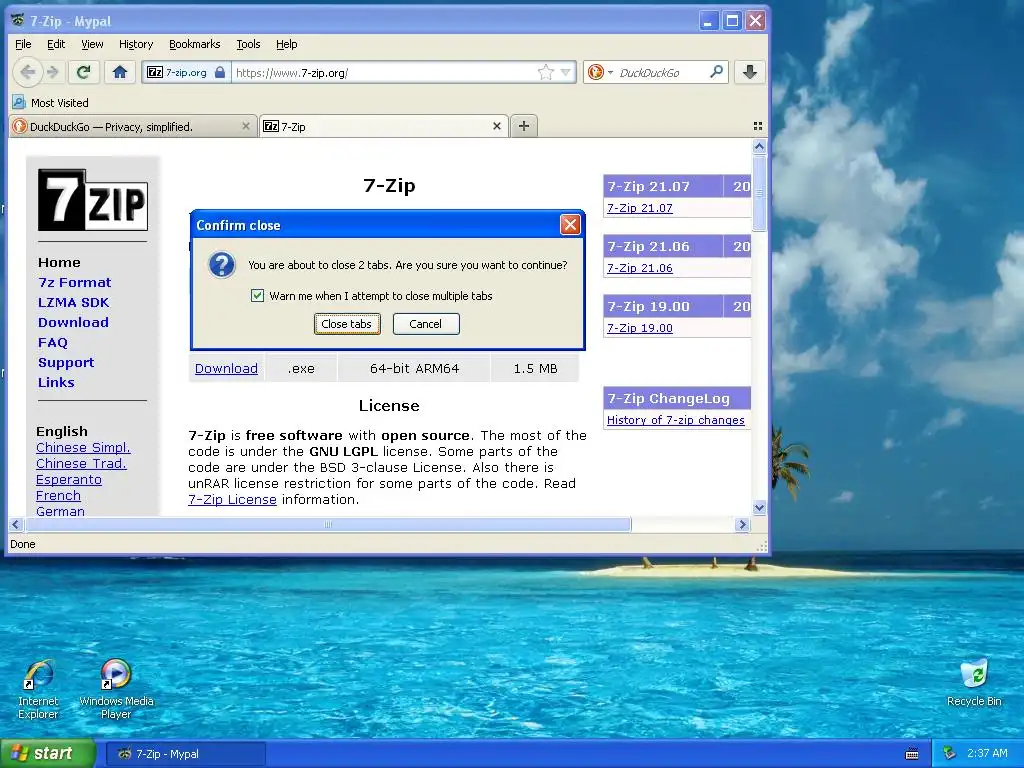Close the Confirm close dialog with X
This screenshot has height=768, width=1024.
pos(570,225)
